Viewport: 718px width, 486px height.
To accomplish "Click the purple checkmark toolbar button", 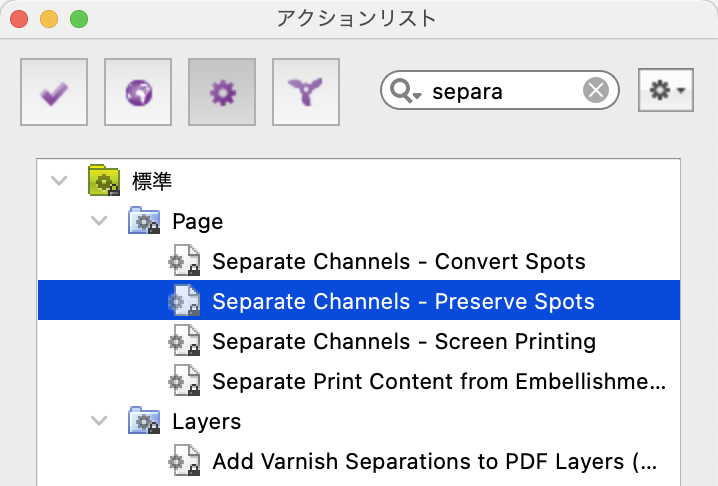I will (x=54, y=92).
